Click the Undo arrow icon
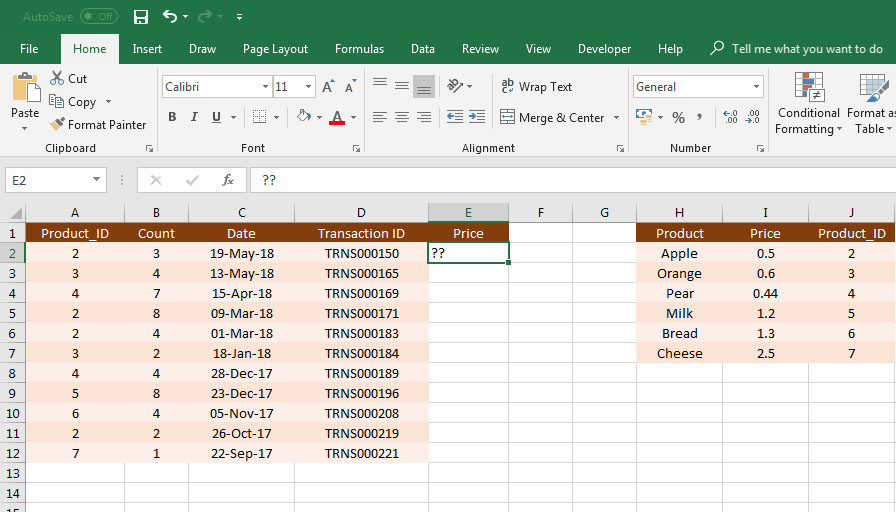The image size is (896, 512). pyautogui.click(x=170, y=17)
